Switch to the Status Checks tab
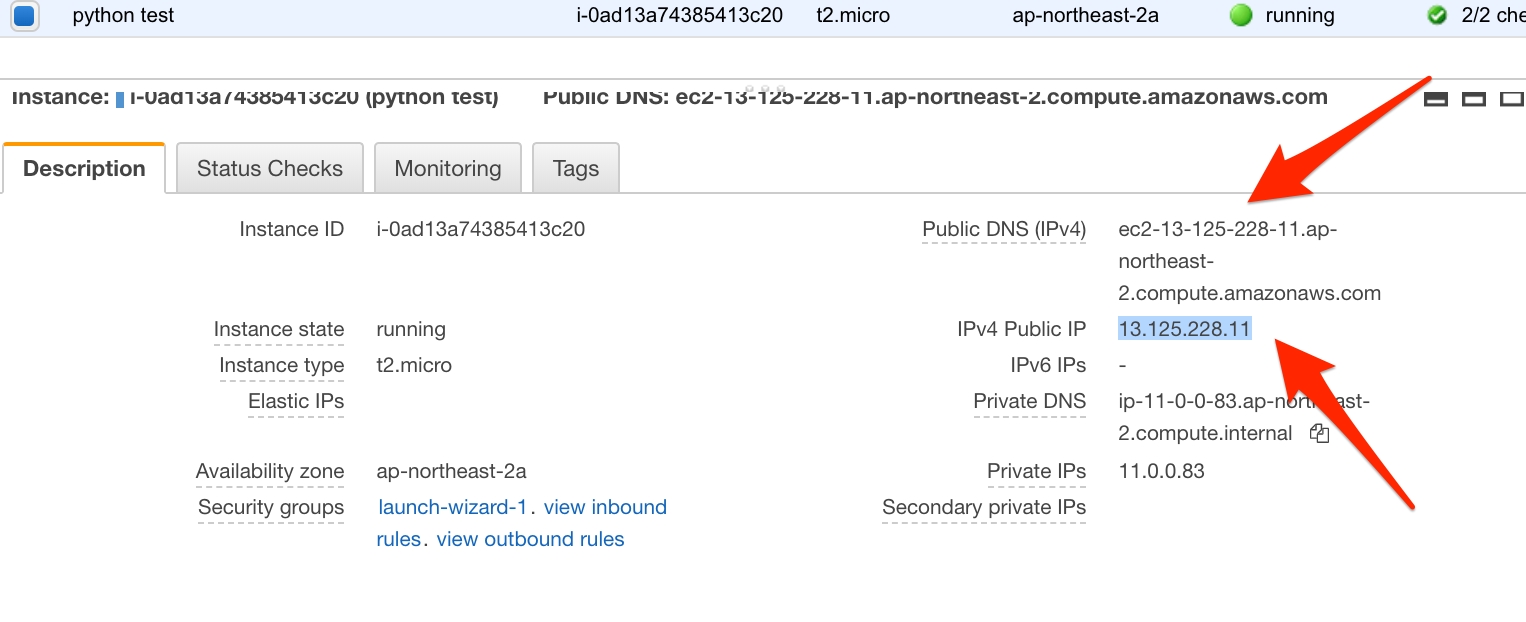 [269, 168]
